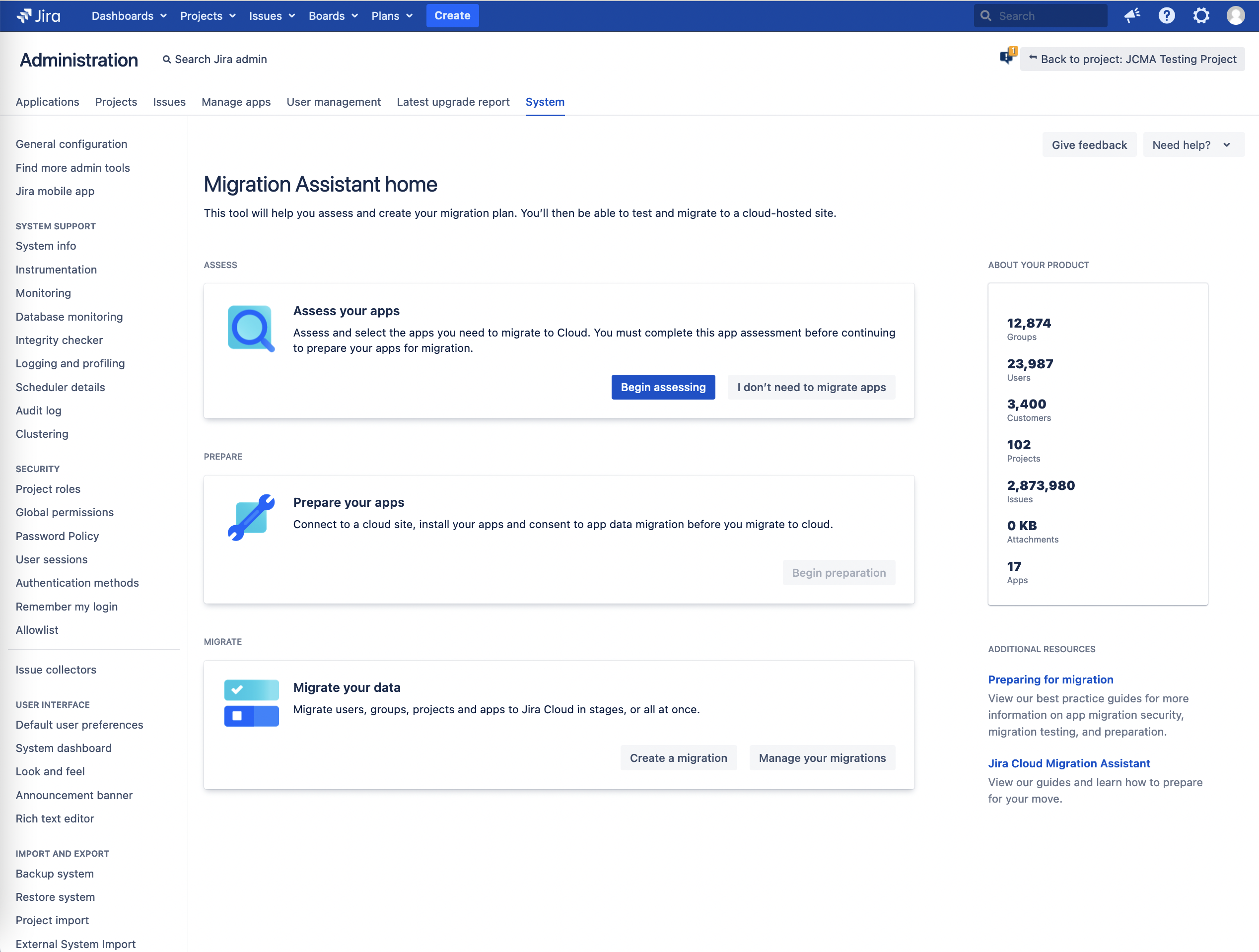This screenshot has width=1259, height=952.
Task: Click Create a migration button
Action: point(679,758)
